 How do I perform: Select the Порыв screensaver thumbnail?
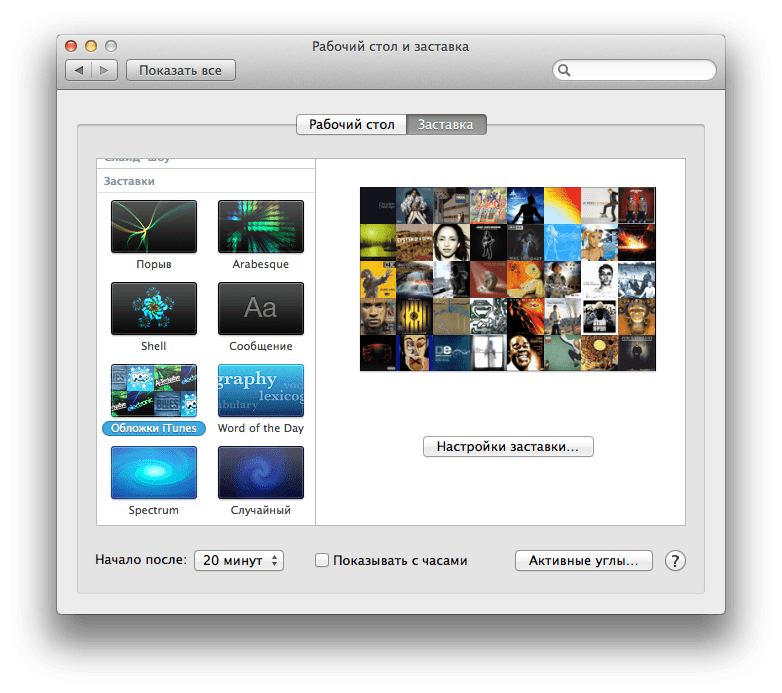point(153,227)
